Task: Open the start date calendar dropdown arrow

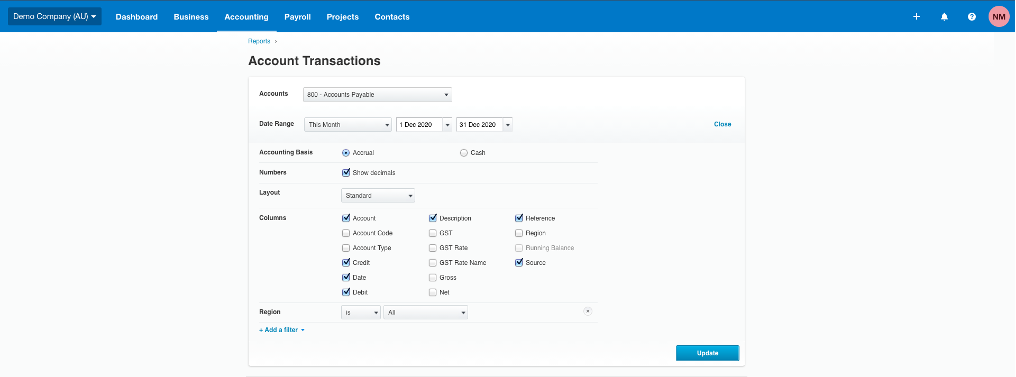Action: click(x=447, y=124)
